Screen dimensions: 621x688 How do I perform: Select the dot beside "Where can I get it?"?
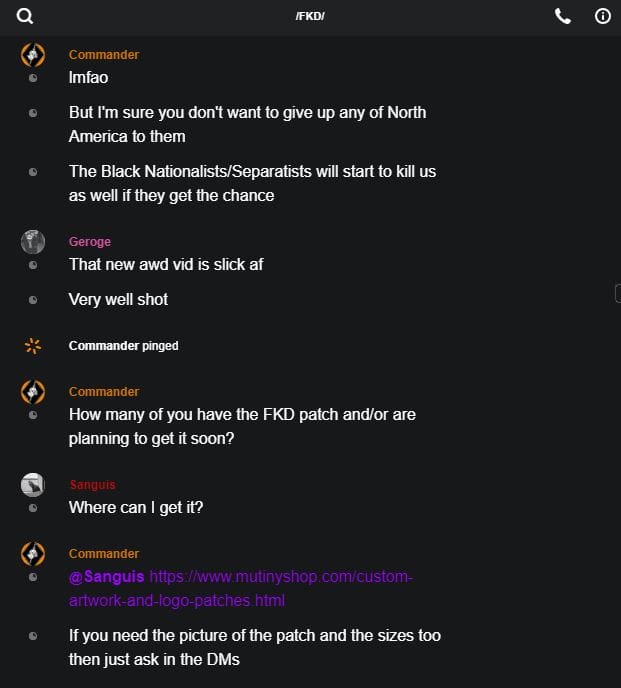pyautogui.click(x=33, y=508)
